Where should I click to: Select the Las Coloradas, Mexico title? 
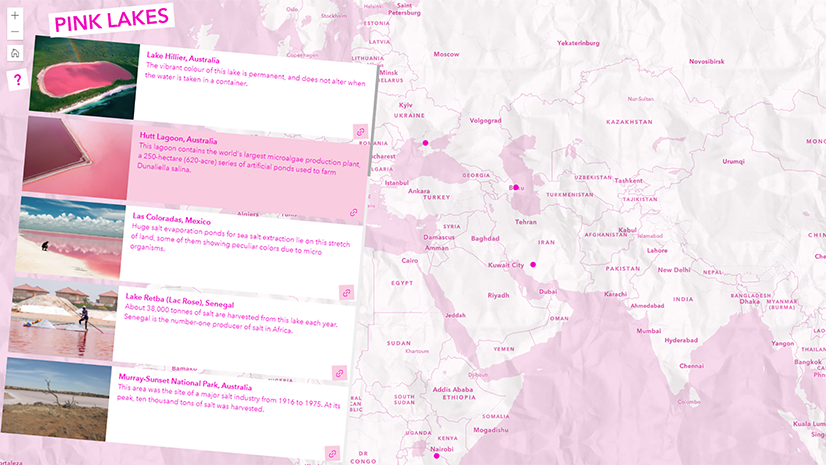tap(171, 219)
